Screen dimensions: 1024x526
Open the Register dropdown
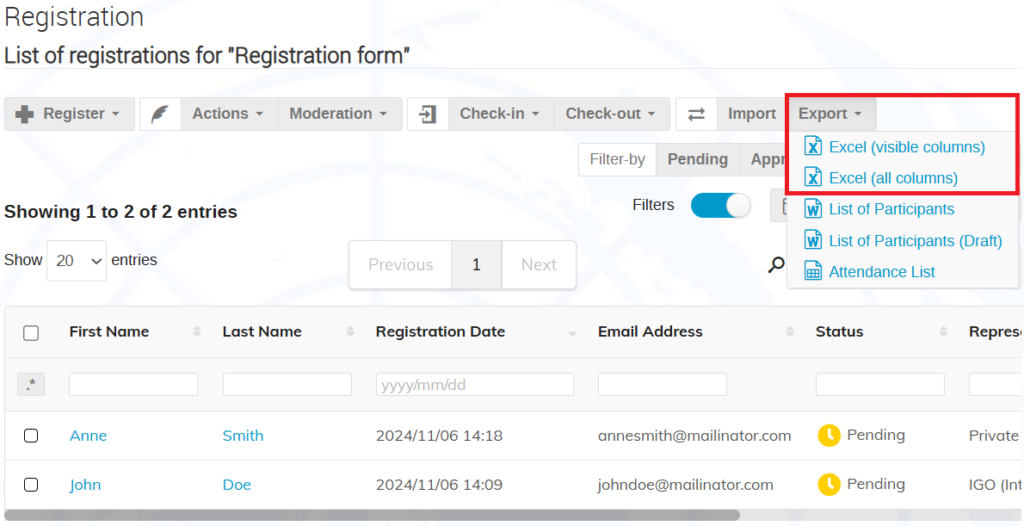pos(70,114)
